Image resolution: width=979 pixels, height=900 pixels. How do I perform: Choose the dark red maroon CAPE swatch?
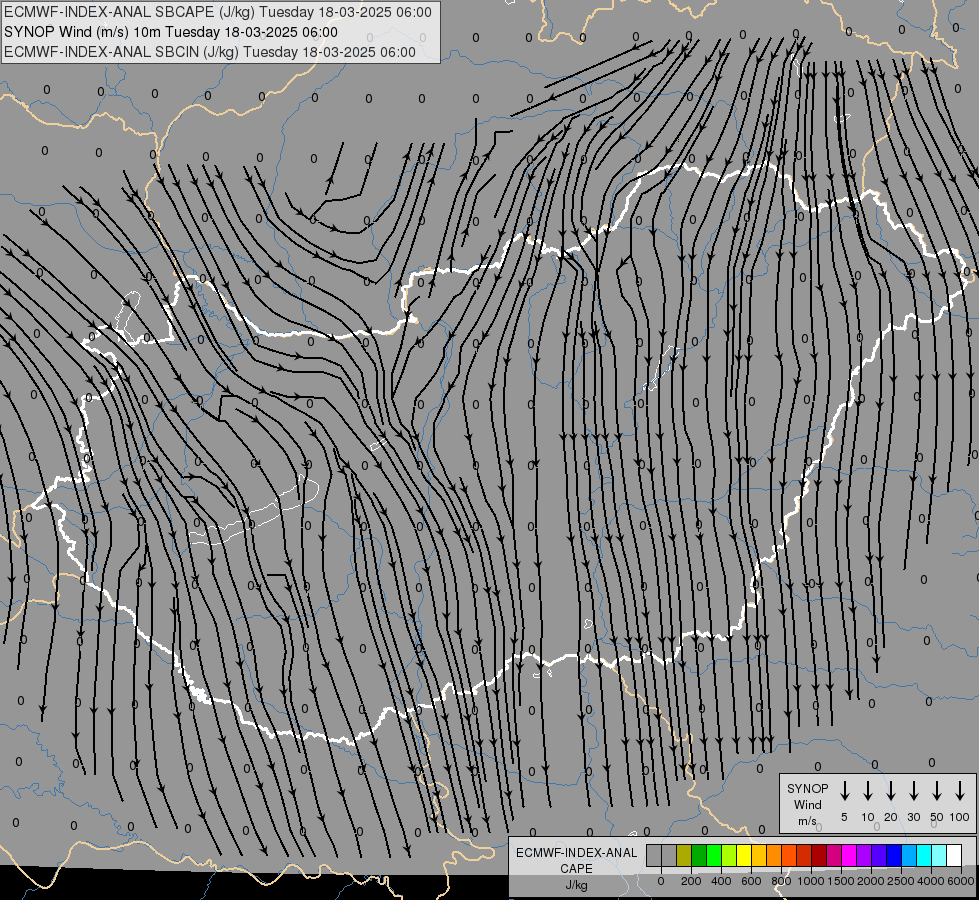(819, 855)
